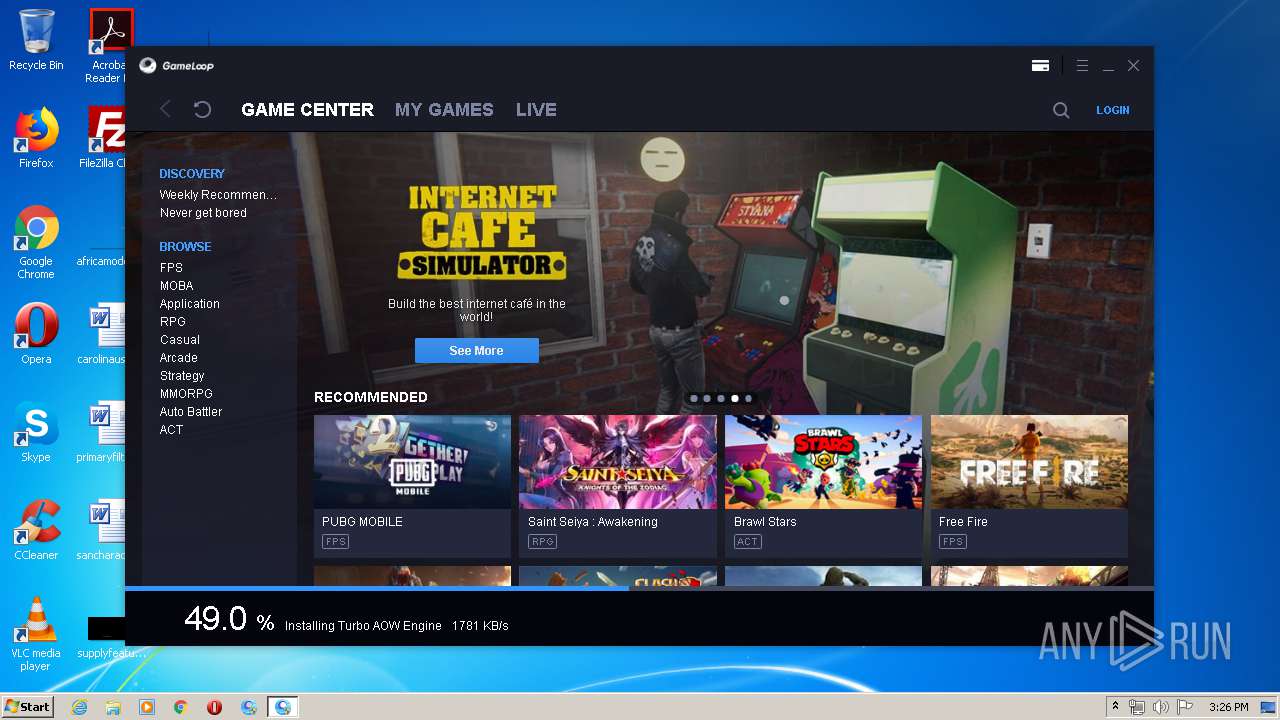Open the Skype desktop shortcut

(36, 432)
